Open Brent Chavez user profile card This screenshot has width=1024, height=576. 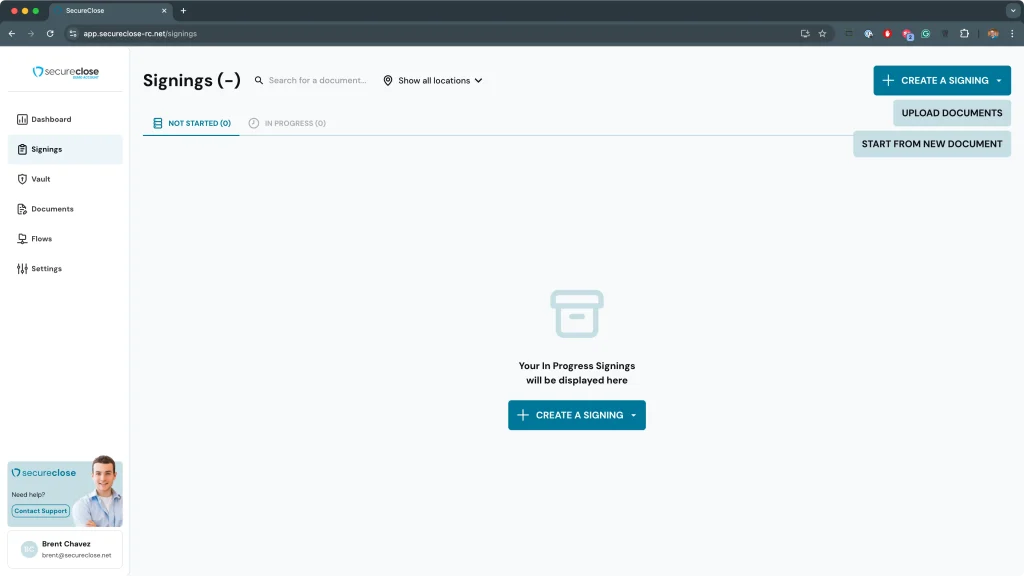pyautogui.click(x=65, y=549)
